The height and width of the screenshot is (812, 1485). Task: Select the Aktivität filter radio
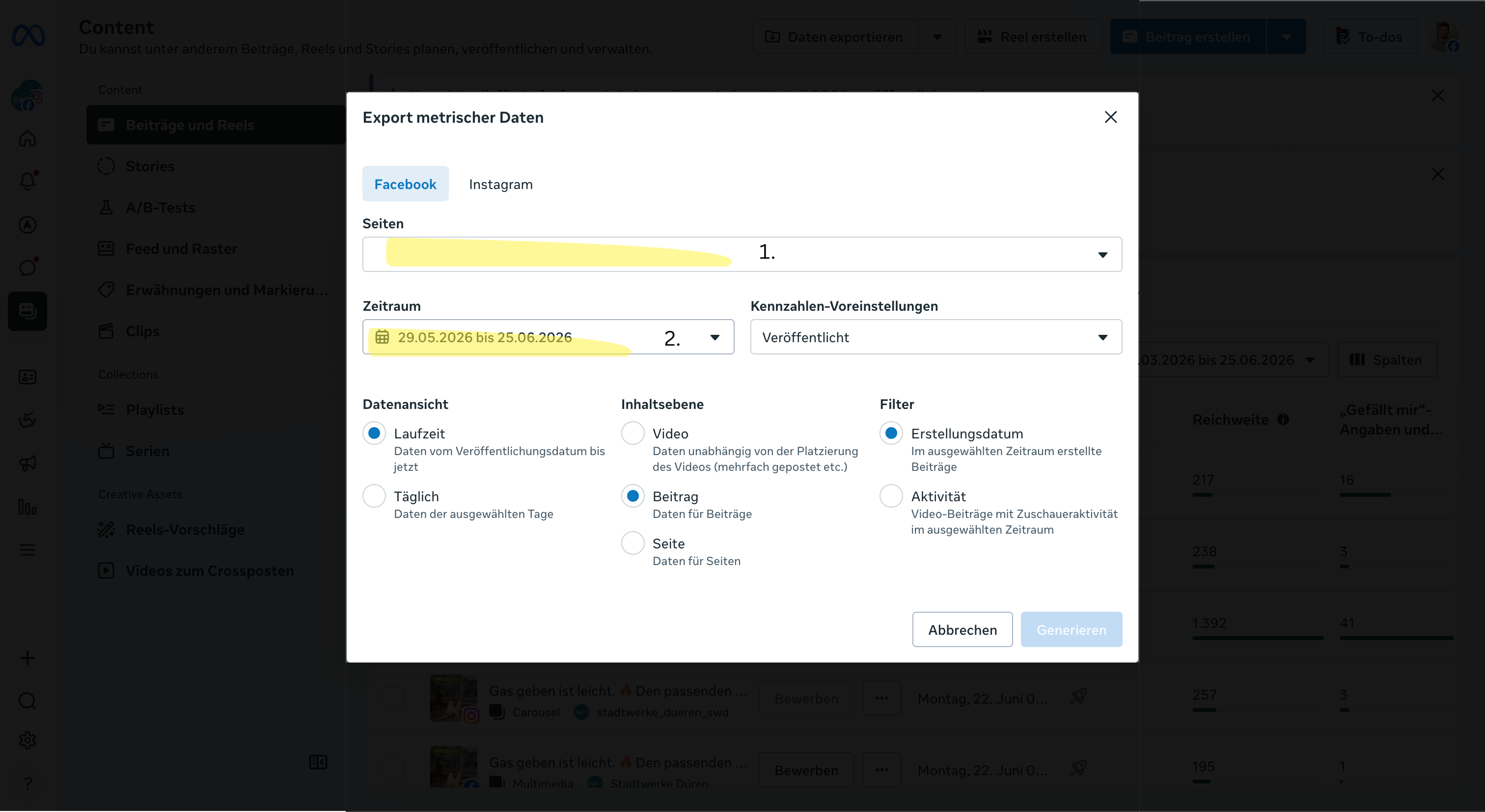coord(891,496)
